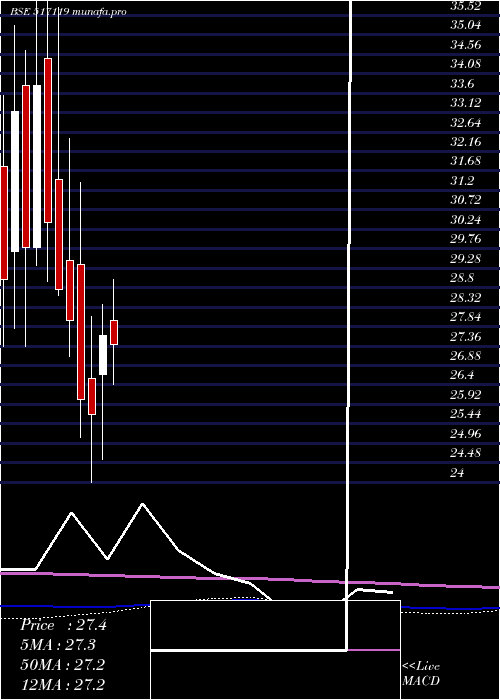Click the <<Live MACD label
This screenshot has height=700, width=500.
click(421, 674)
